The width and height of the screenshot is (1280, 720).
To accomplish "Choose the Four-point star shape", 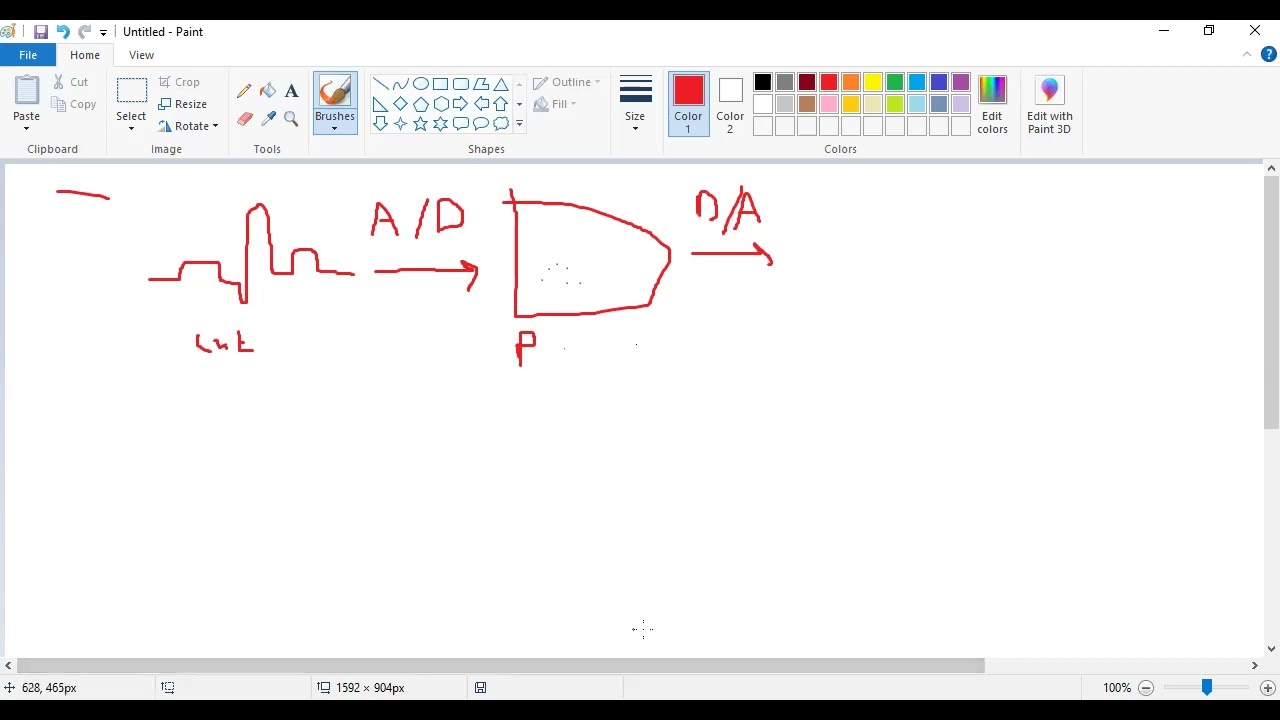I will (x=400, y=124).
